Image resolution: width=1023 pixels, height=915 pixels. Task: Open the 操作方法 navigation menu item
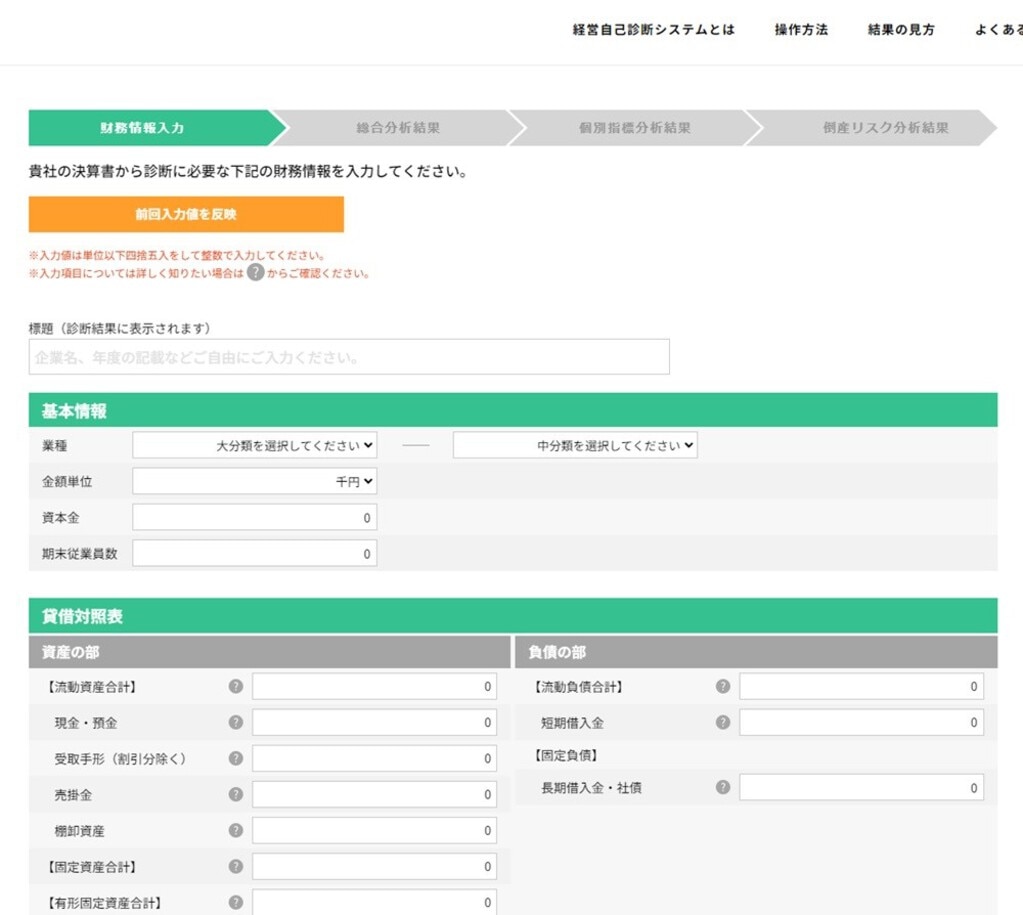click(799, 30)
